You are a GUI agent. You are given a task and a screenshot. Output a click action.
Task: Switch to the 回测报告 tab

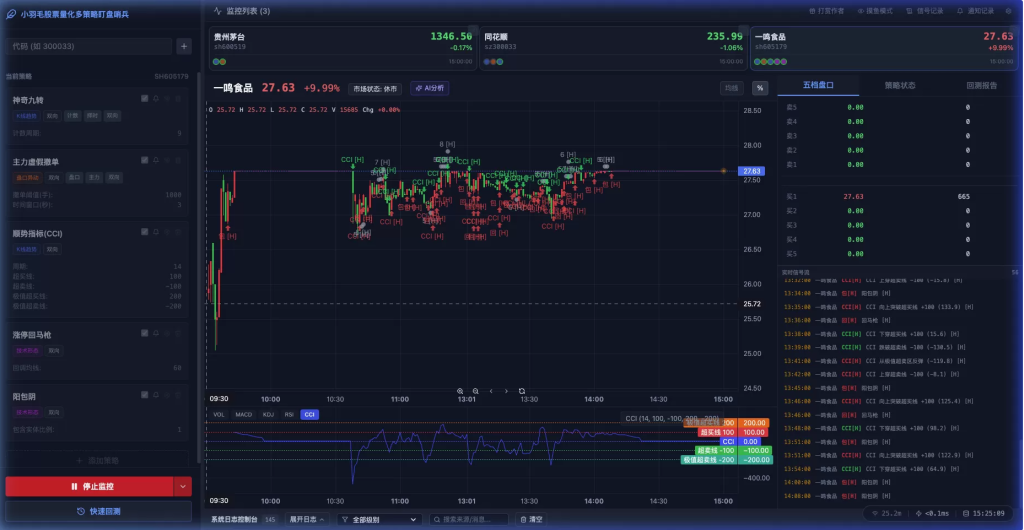[x=981, y=86]
